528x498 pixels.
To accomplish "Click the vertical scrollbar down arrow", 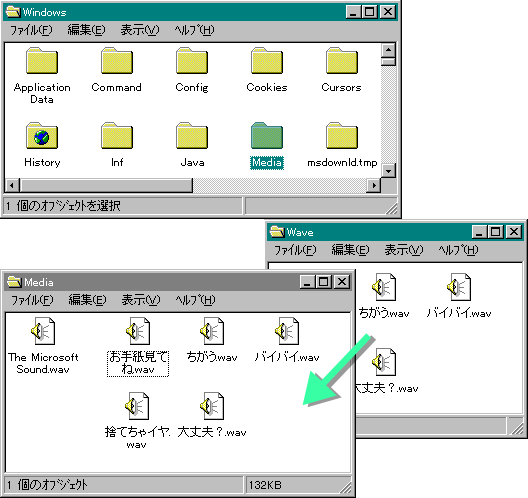I will click(388, 171).
